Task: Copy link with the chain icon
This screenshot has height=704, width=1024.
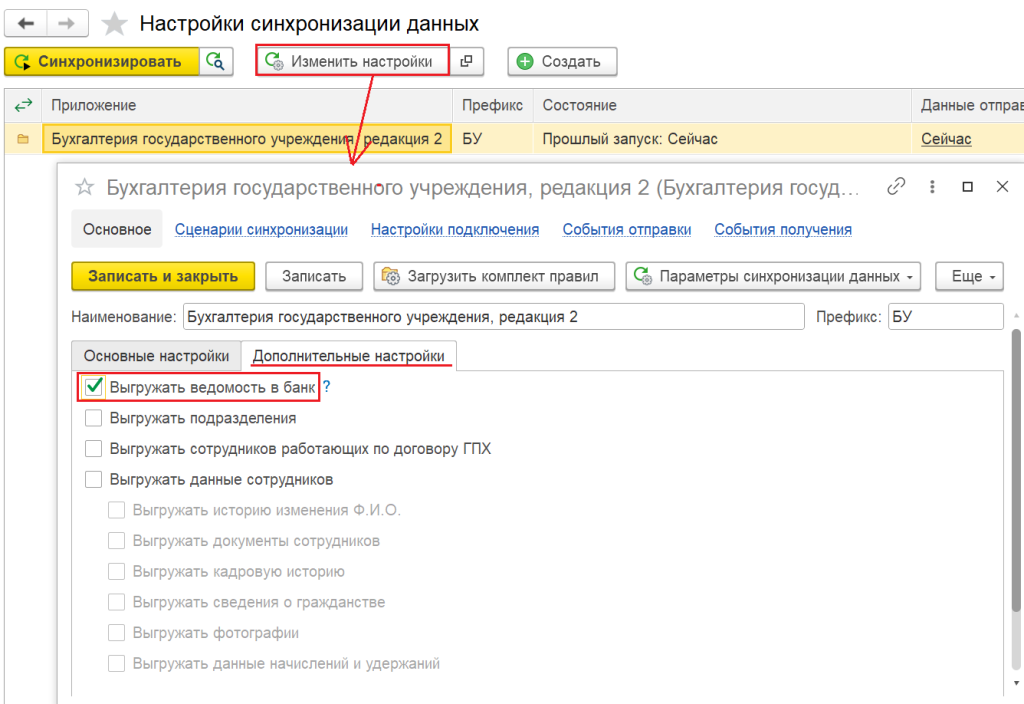Action: click(x=896, y=187)
